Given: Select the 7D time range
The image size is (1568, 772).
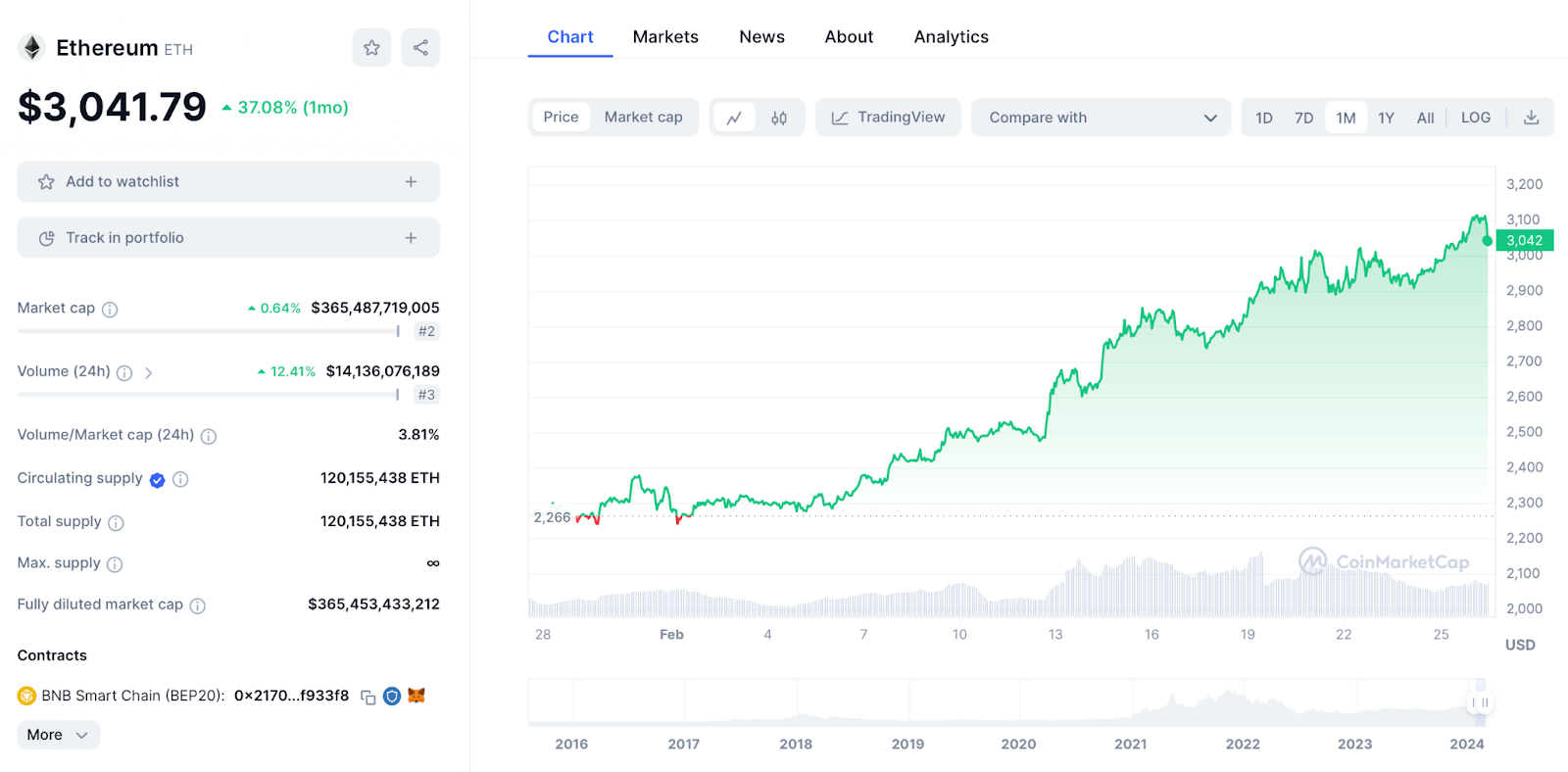Looking at the screenshot, I should (x=1303, y=118).
